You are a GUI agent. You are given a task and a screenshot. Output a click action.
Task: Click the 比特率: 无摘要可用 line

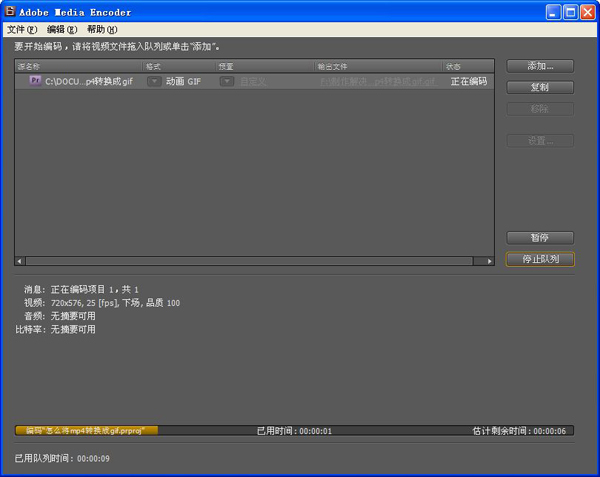55,329
